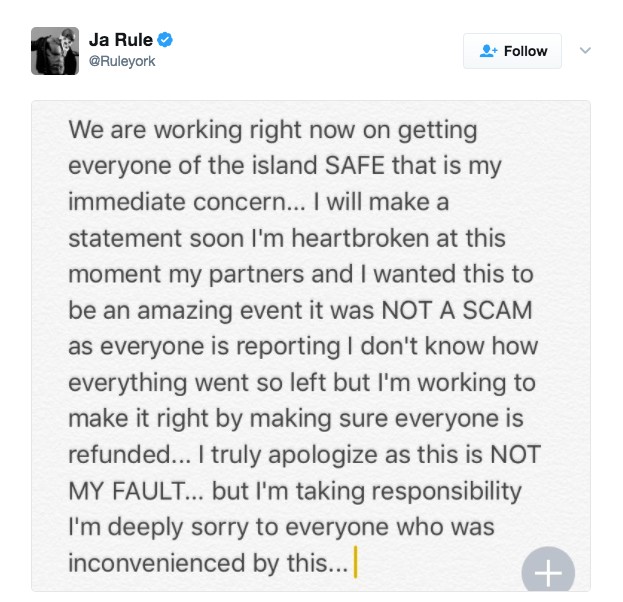This screenshot has height=602, width=623.
Task: Click the word SAFE in the note
Action: pyautogui.click(x=355, y=165)
